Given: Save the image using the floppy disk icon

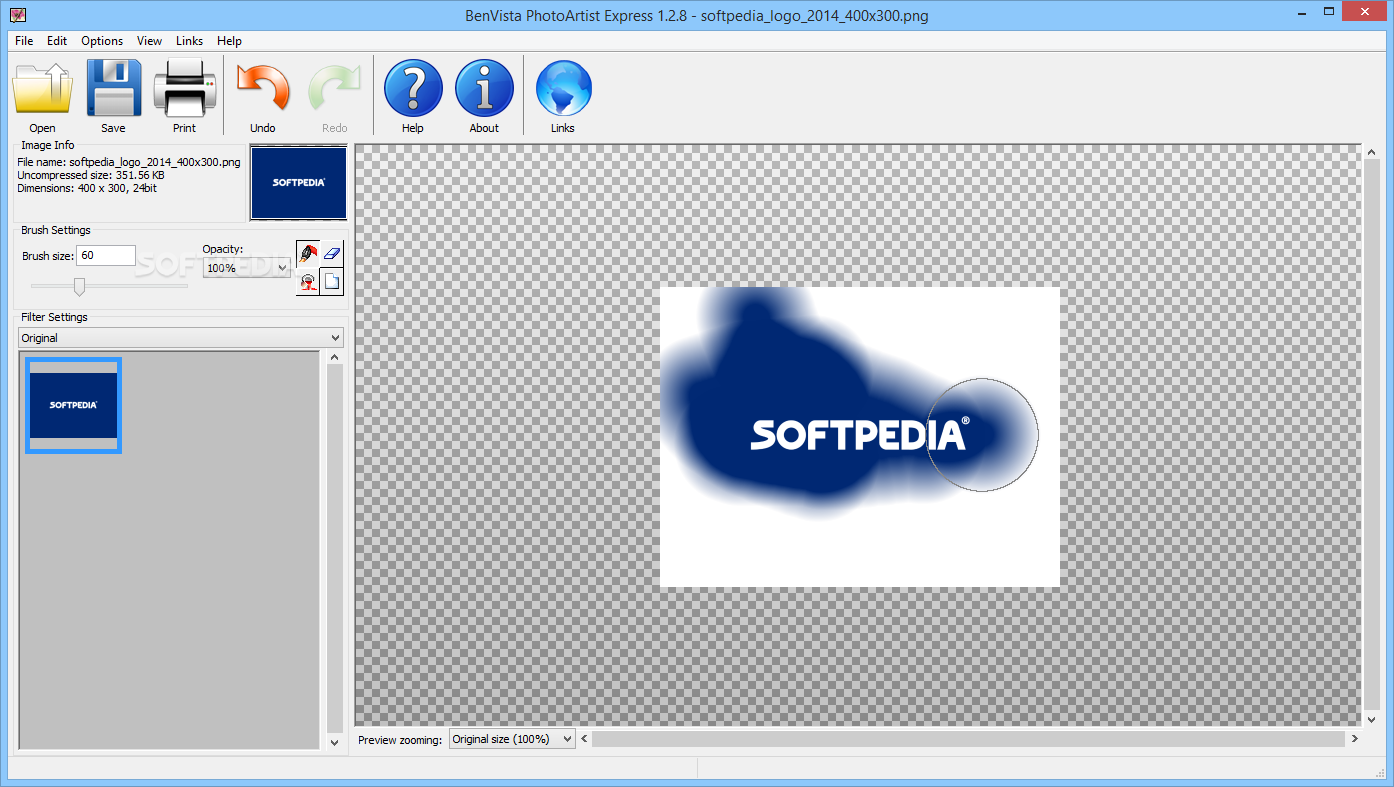Looking at the screenshot, I should [113, 88].
